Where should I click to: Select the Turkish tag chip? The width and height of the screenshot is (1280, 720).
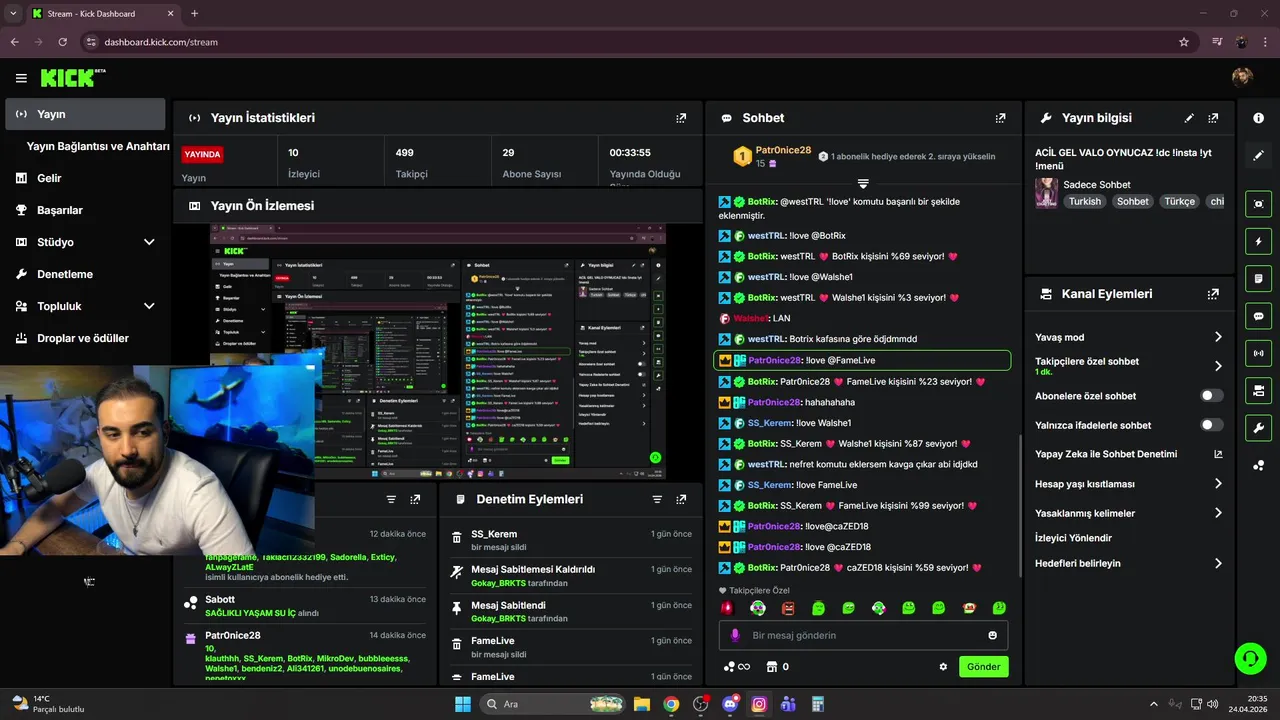[1084, 201]
